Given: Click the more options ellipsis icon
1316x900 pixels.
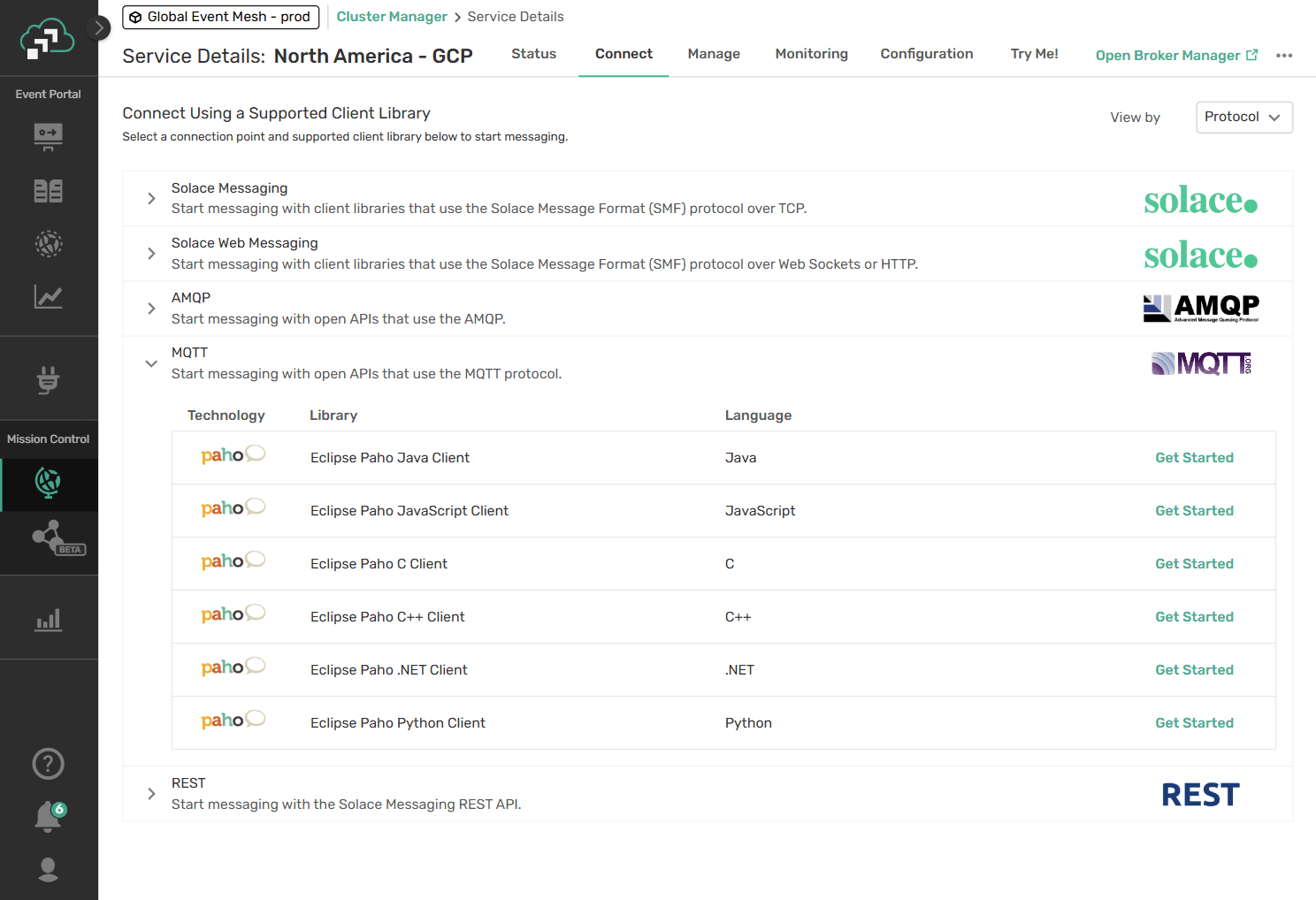Looking at the screenshot, I should pos(1284,56).
